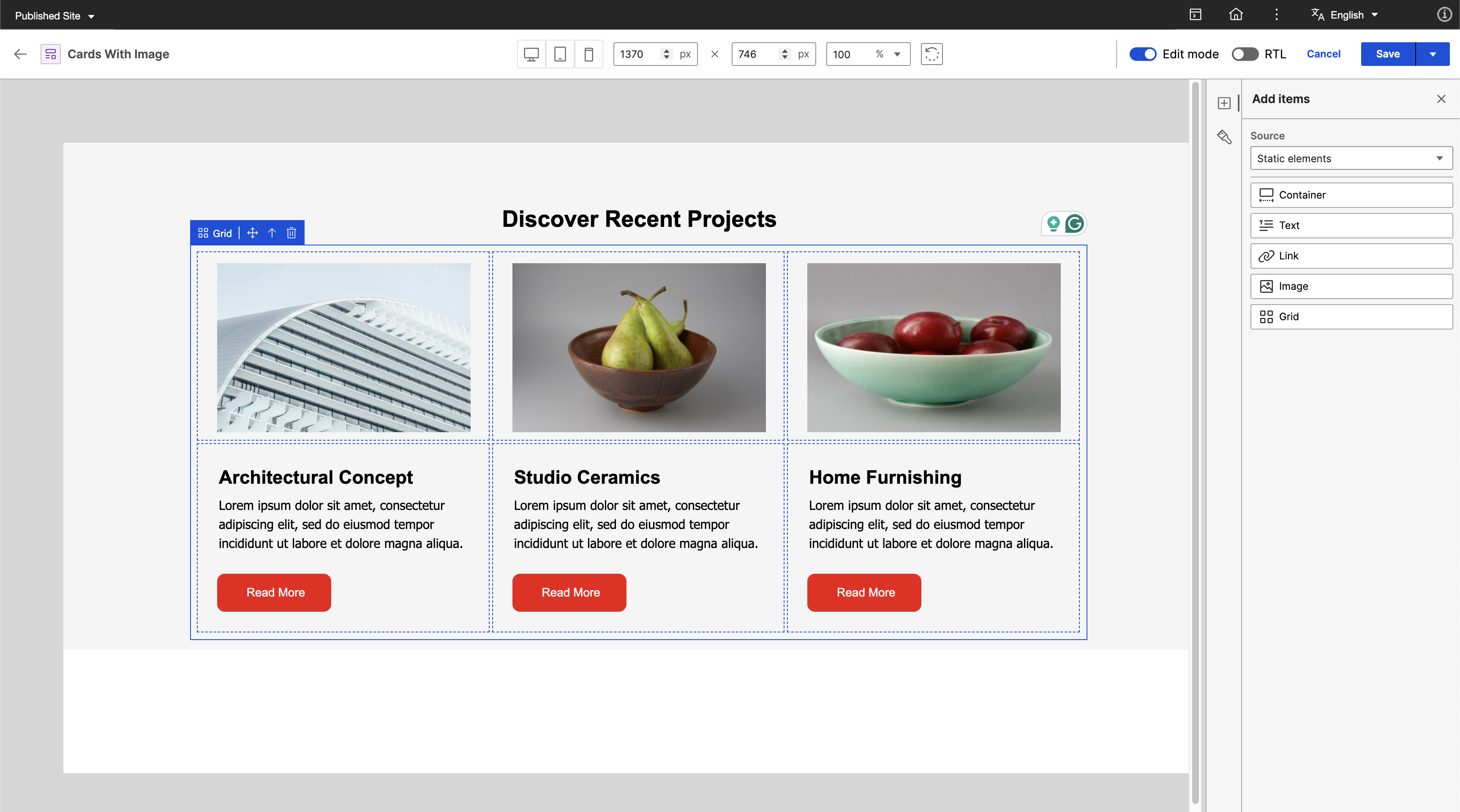Open the Save button dropdown arrow
1460x812 pixels.
click(1433, 54)
